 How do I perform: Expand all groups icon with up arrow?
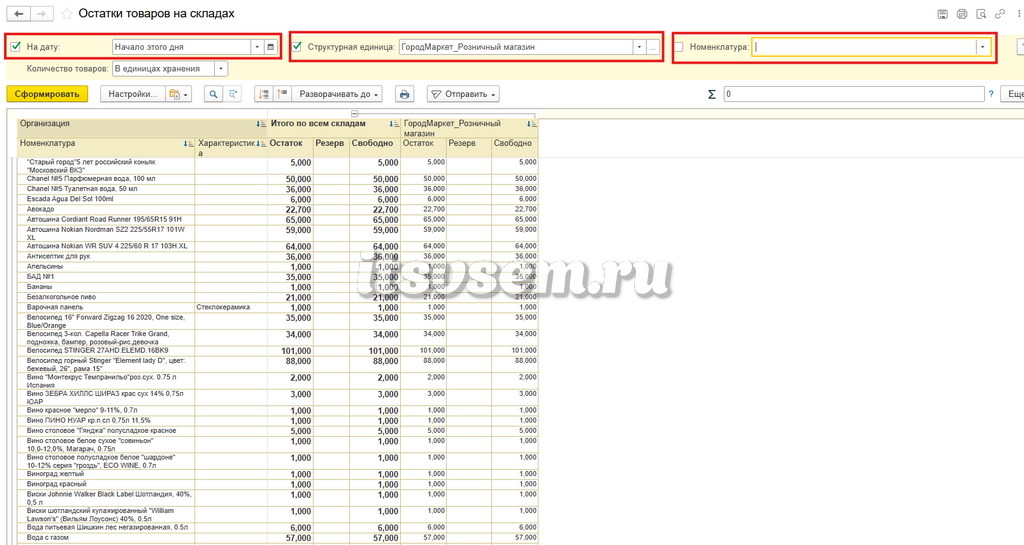tap(282, 94)
